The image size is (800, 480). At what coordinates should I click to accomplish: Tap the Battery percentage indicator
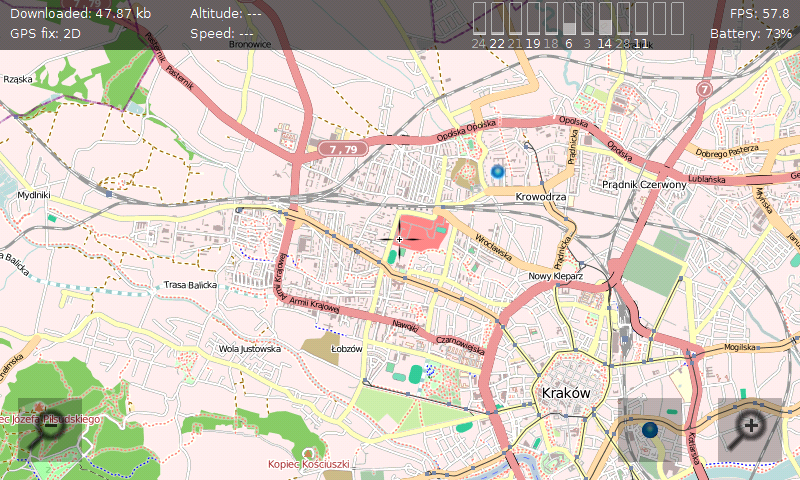click(x=750, y=33)
